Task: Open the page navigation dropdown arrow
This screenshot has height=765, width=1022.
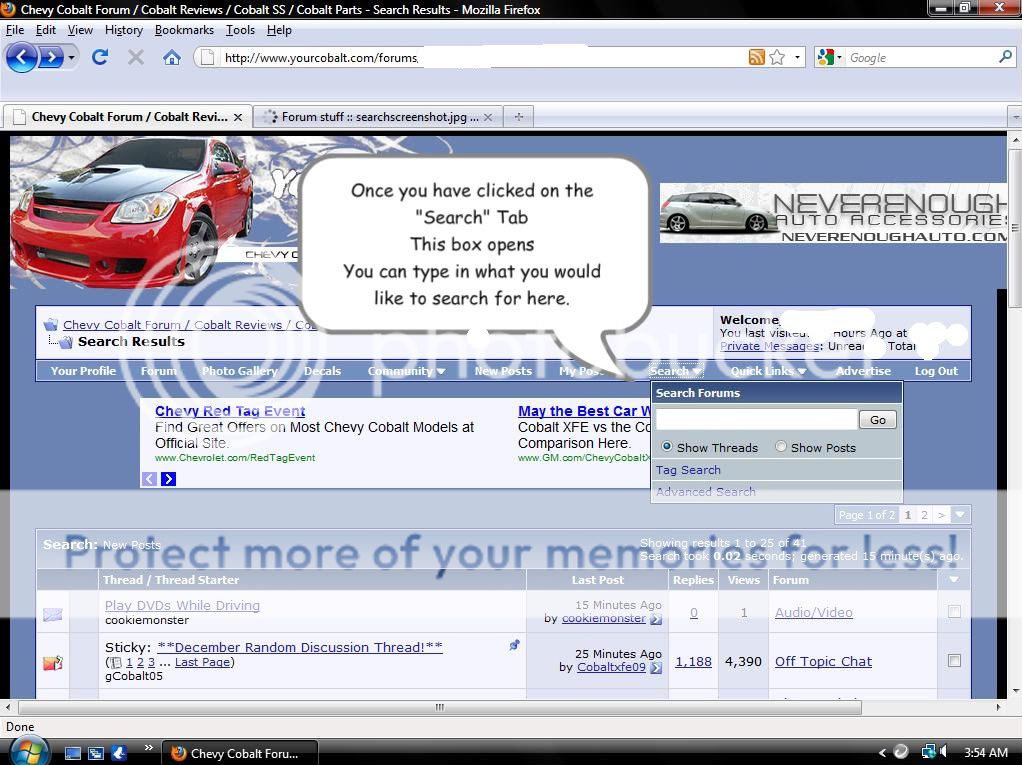Action: [960, 515]
